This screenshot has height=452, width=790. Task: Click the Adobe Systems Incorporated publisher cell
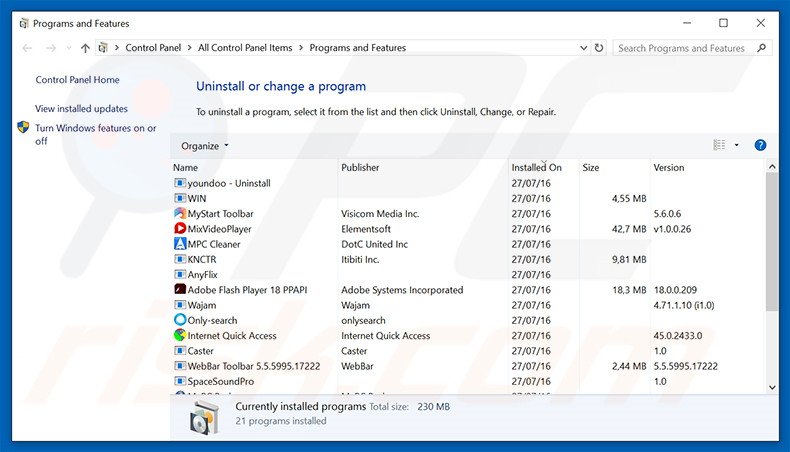pos(402,290)
